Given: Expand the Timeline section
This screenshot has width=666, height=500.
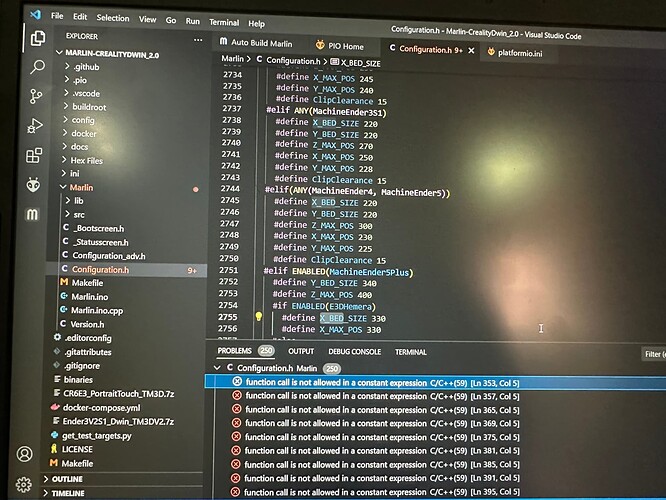Looking at the screenshot, I should point(64,493).
